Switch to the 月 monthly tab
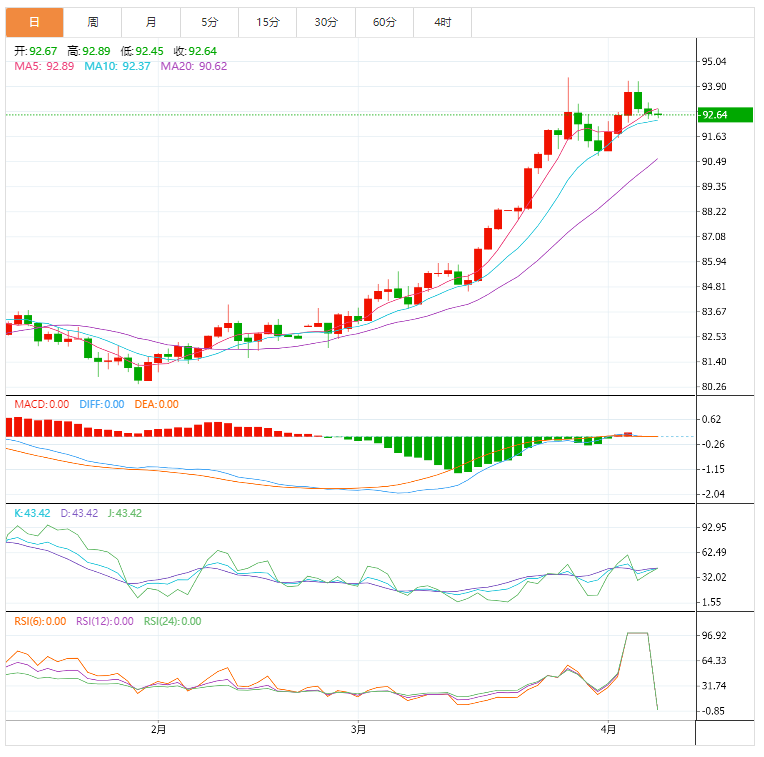Viewport: 764px width, 757px height. click(151, 22)
